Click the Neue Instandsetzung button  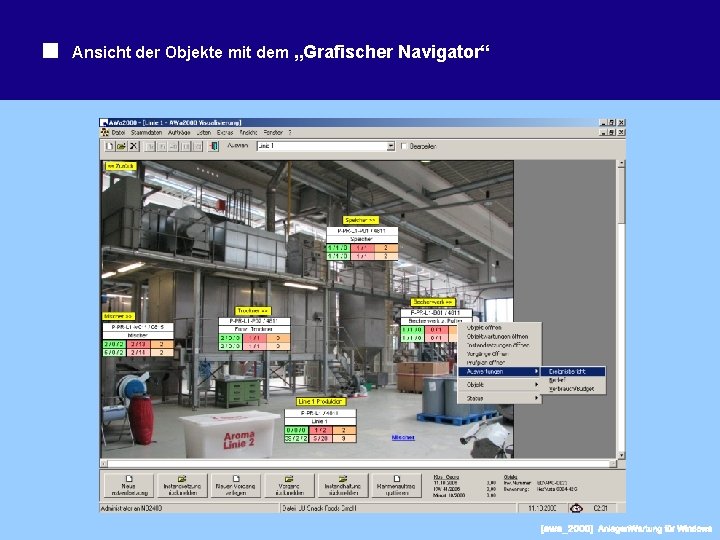(129, 485)
